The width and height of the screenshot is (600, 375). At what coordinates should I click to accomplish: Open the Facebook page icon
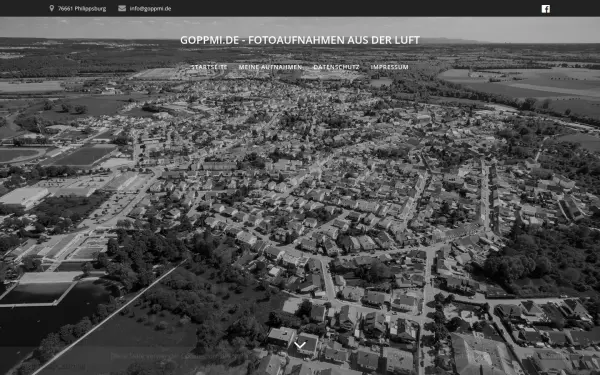point(546,9)
